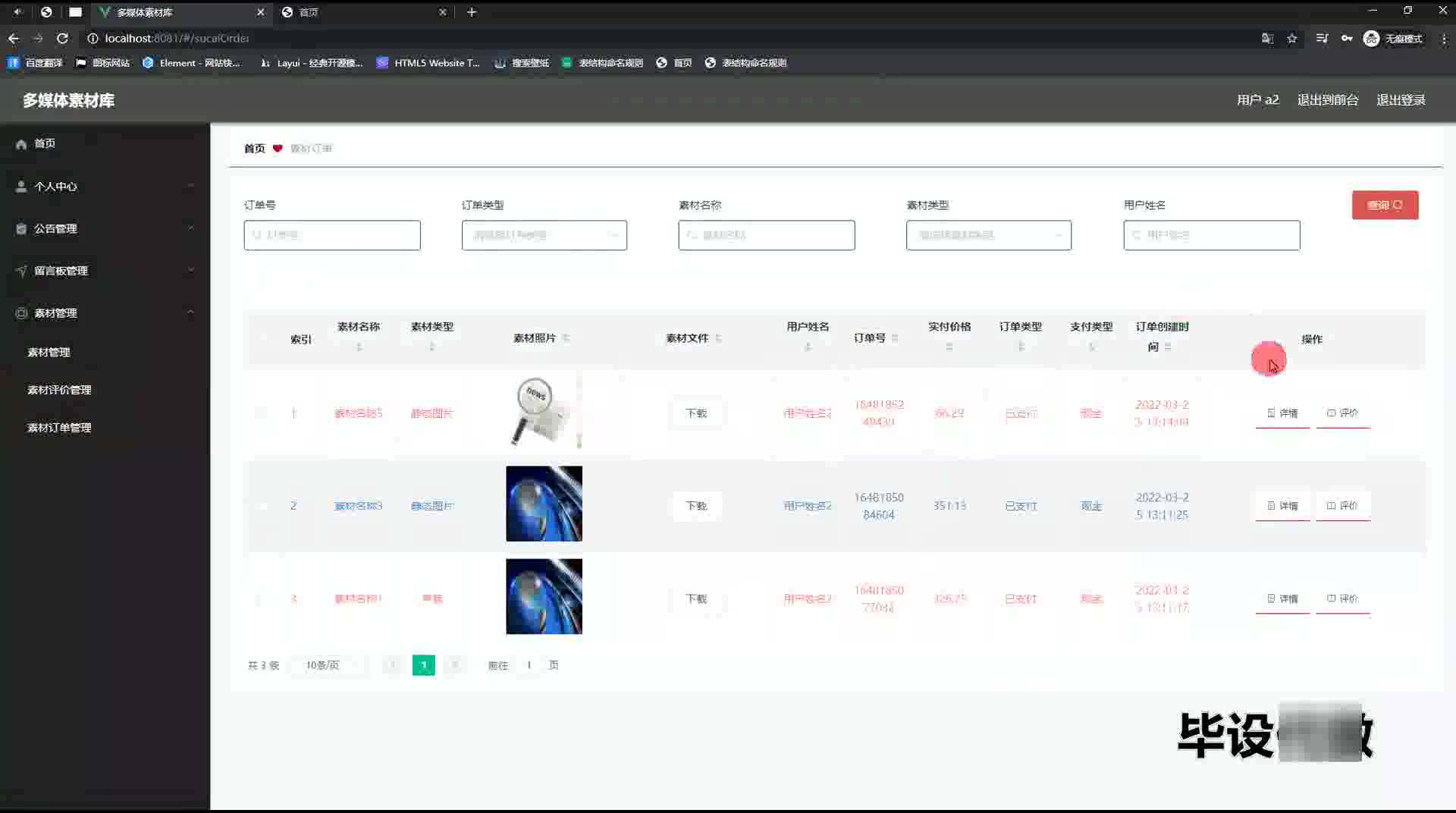This screenshot has width=1456, height=813.
Task: Click the 订单号 search input
Action: 332,235
